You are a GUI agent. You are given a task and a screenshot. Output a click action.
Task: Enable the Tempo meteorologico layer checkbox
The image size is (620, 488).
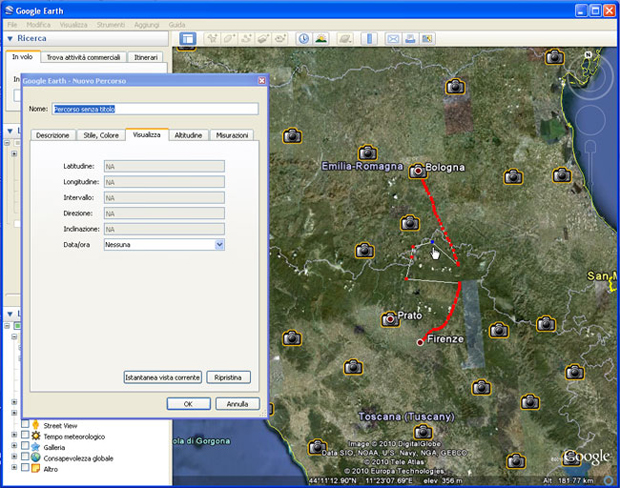(x=25, y=435)
